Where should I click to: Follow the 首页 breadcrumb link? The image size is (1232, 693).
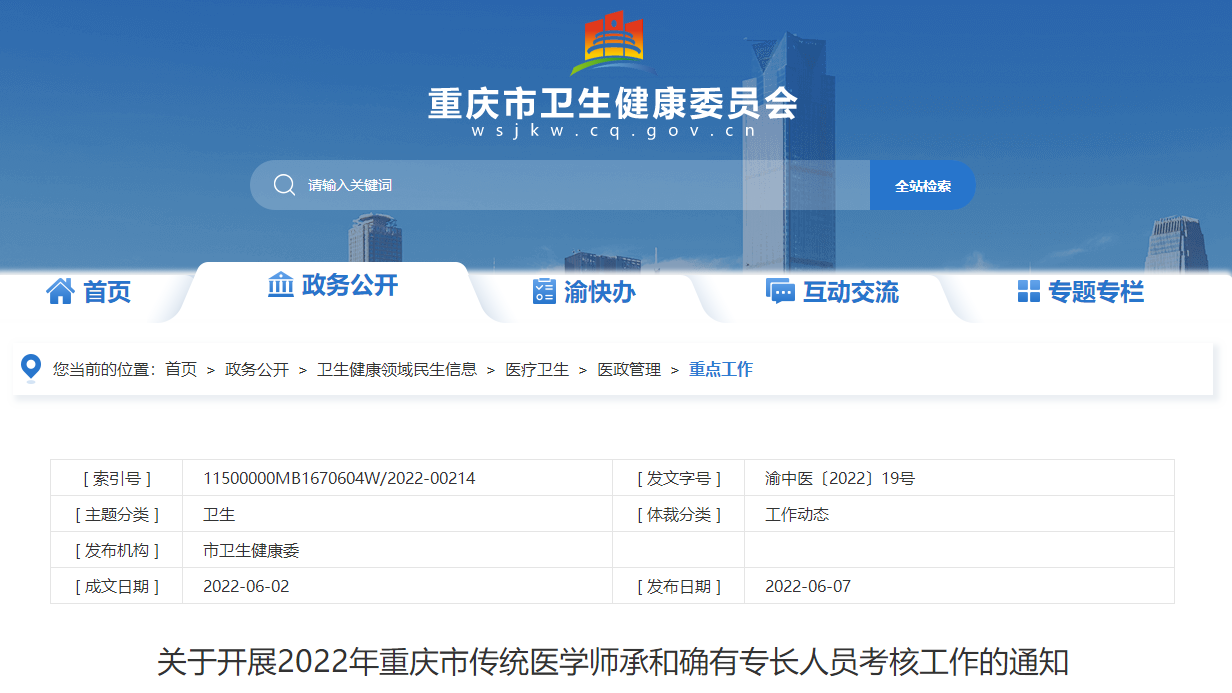coord(181,370)
